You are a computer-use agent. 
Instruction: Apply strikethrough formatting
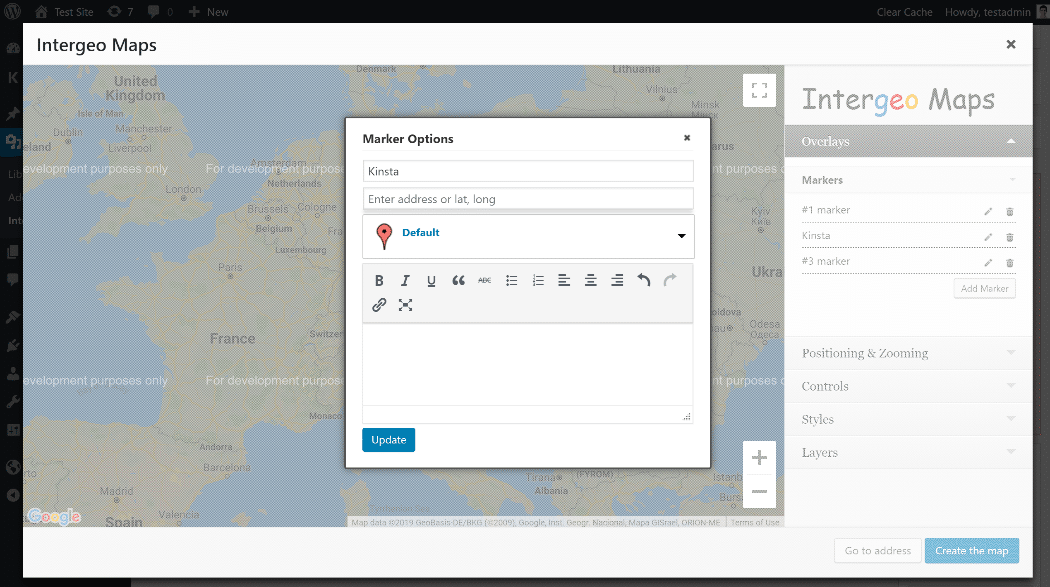484,280
